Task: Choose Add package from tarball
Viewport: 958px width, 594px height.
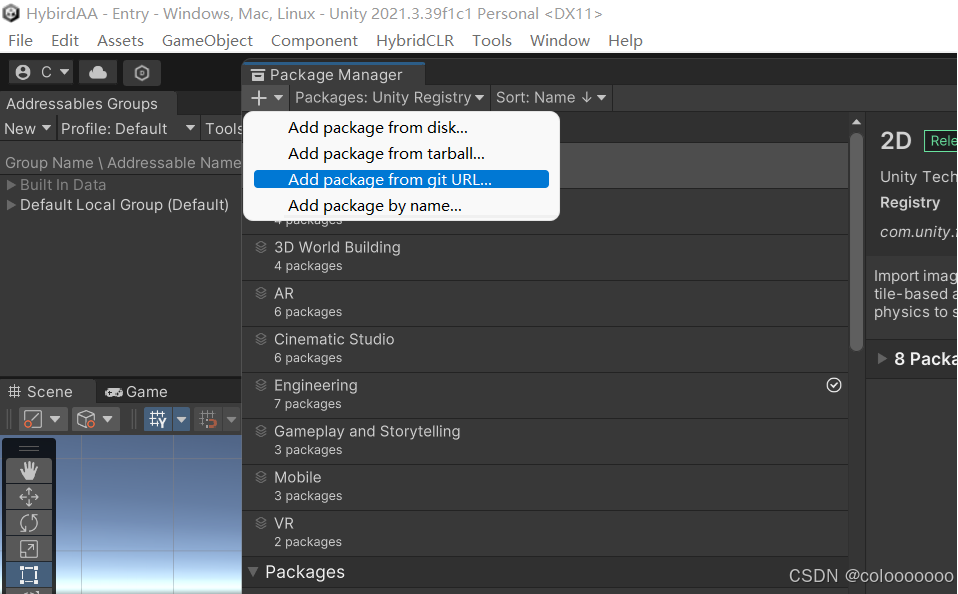Action: (x=401, y=153)
